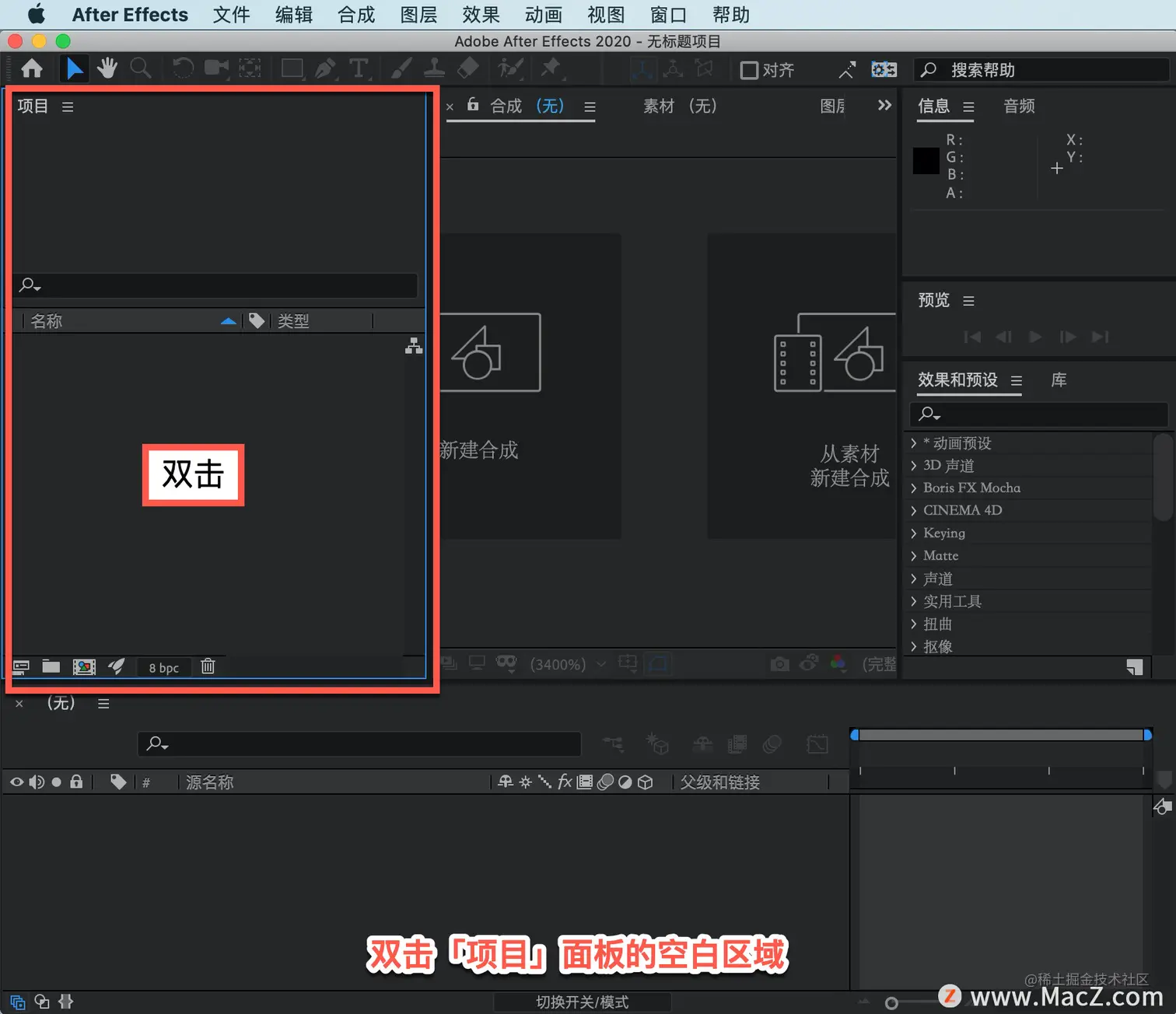Expand the Keying effects category
This screenshot has height=1014, width=1176.
pos(913,533)
